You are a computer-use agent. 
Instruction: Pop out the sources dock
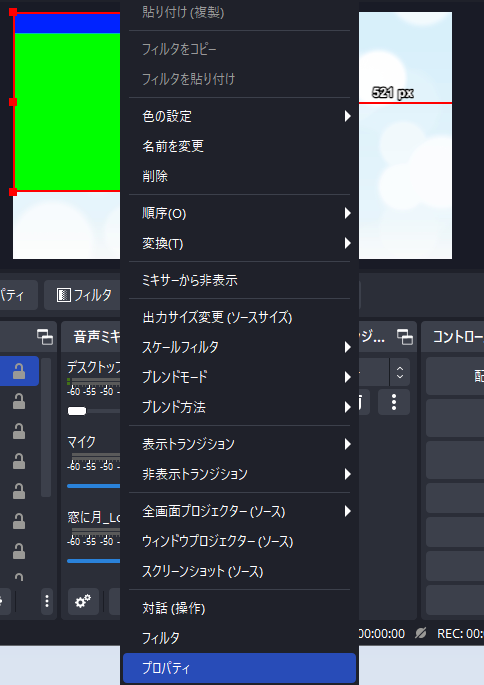(45, 337)
